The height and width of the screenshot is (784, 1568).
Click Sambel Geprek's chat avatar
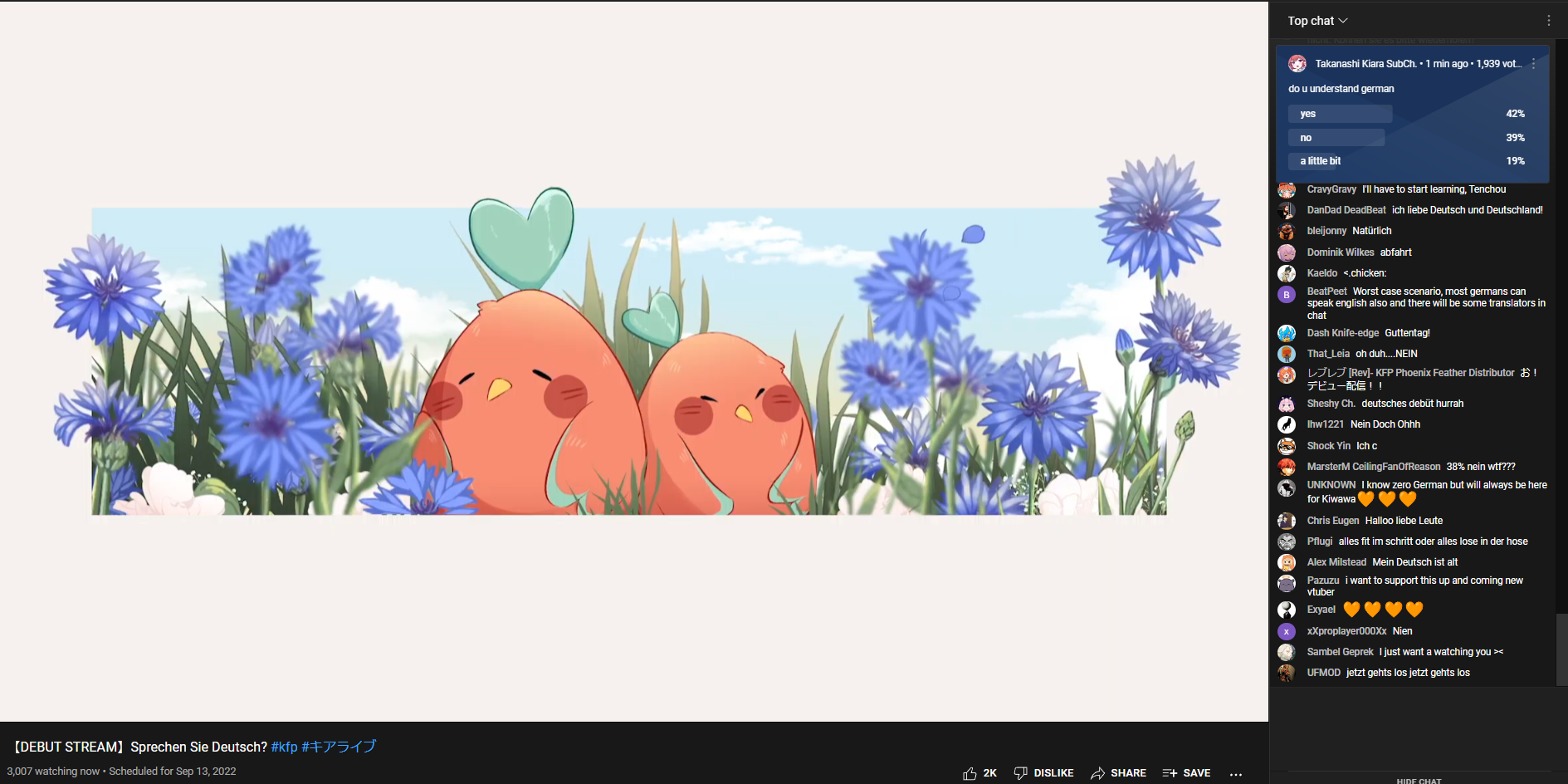point(1287,653)
